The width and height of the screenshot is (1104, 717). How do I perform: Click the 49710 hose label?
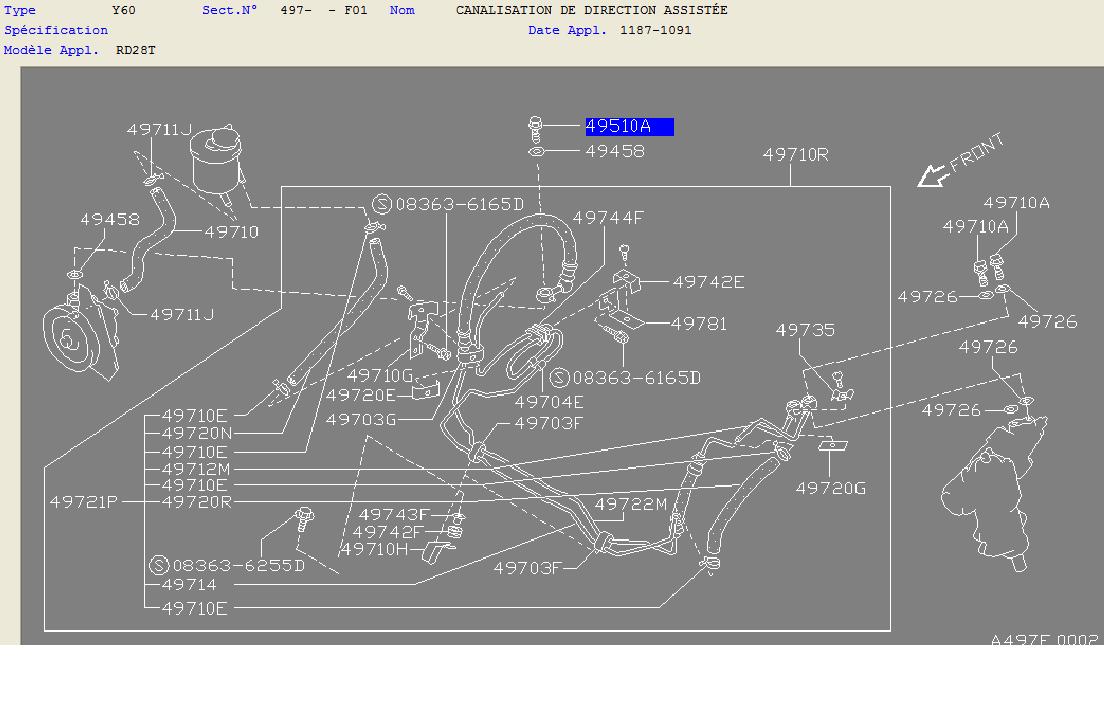point(232,232)
